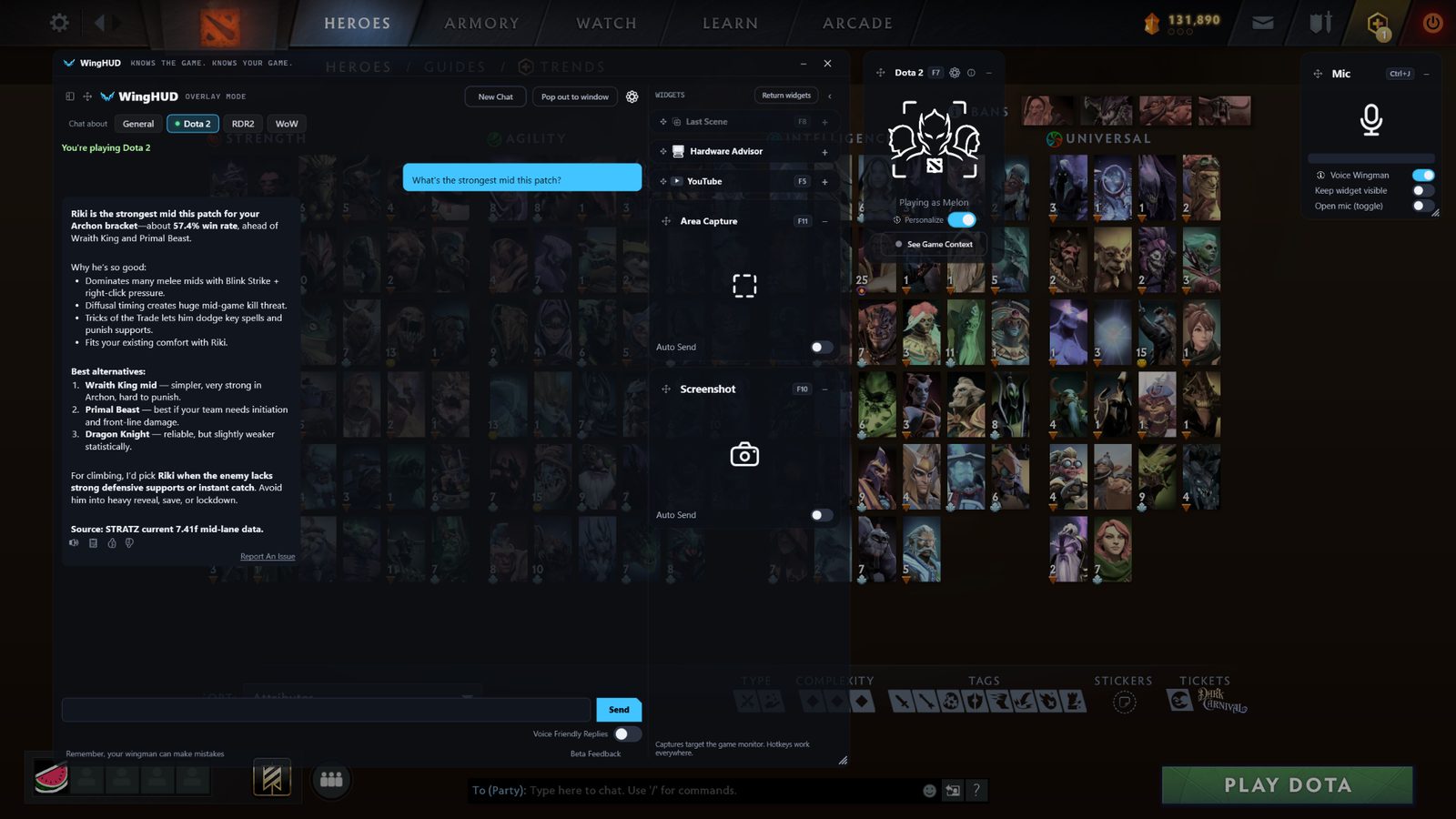Expand the YouTube widget

824,182
